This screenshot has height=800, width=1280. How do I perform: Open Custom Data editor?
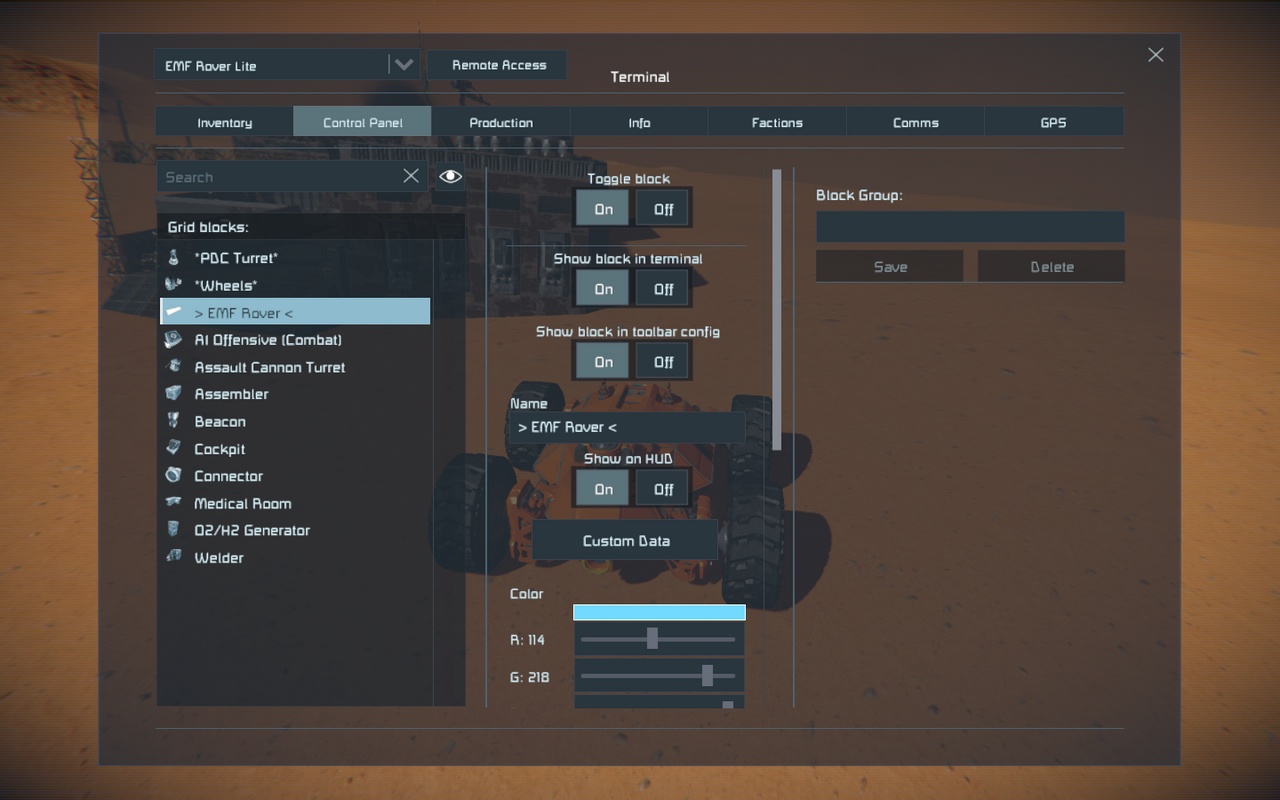tap(625, 541)
